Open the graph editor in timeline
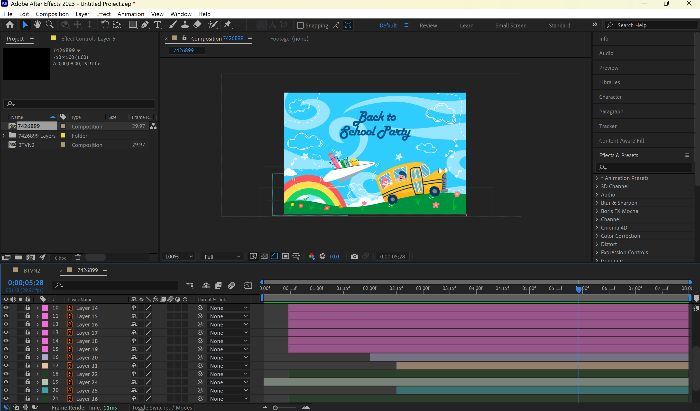This screenshot has height=411, width=700. [248, 286]
